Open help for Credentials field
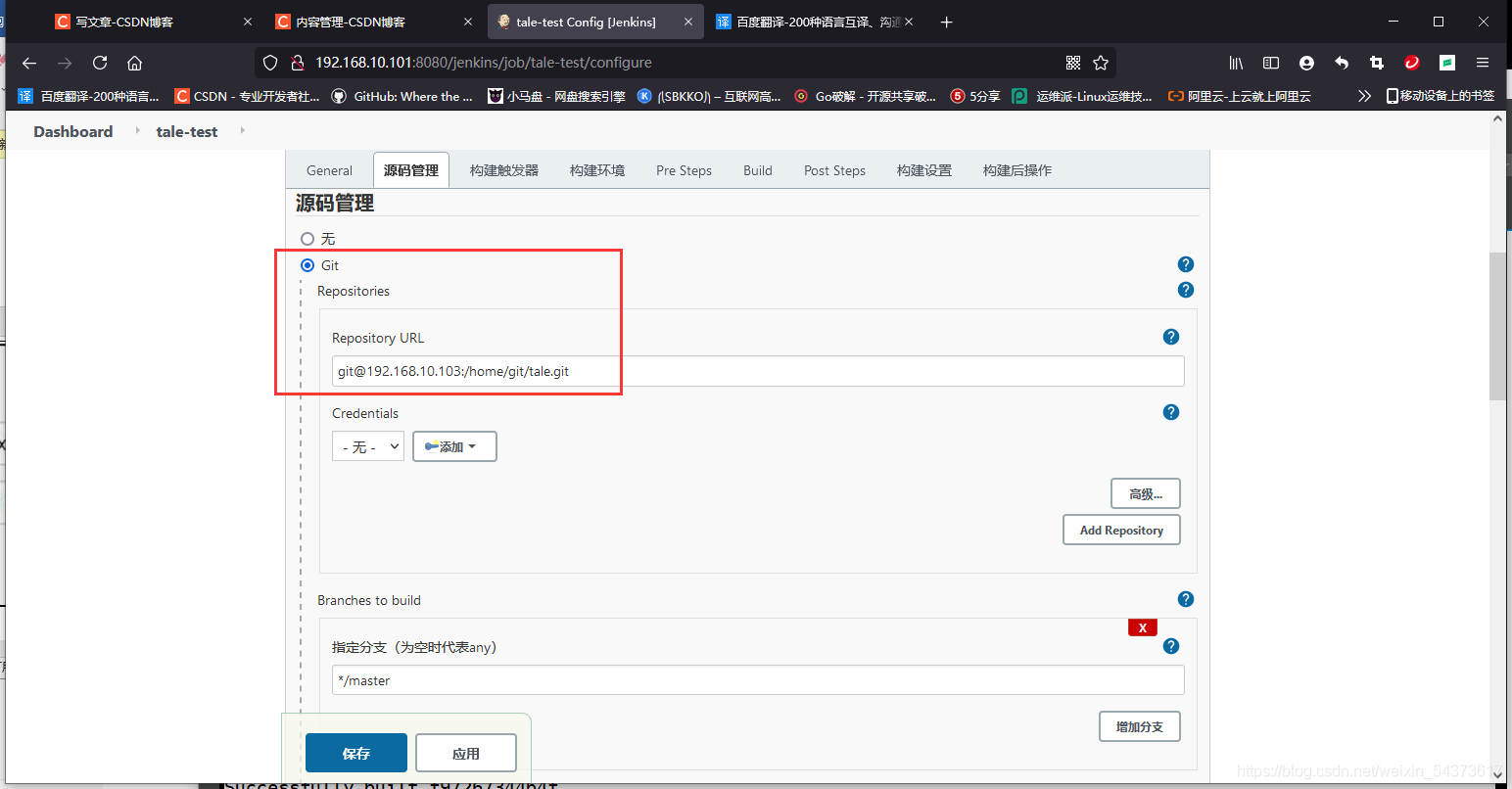 coord(1171,412)
